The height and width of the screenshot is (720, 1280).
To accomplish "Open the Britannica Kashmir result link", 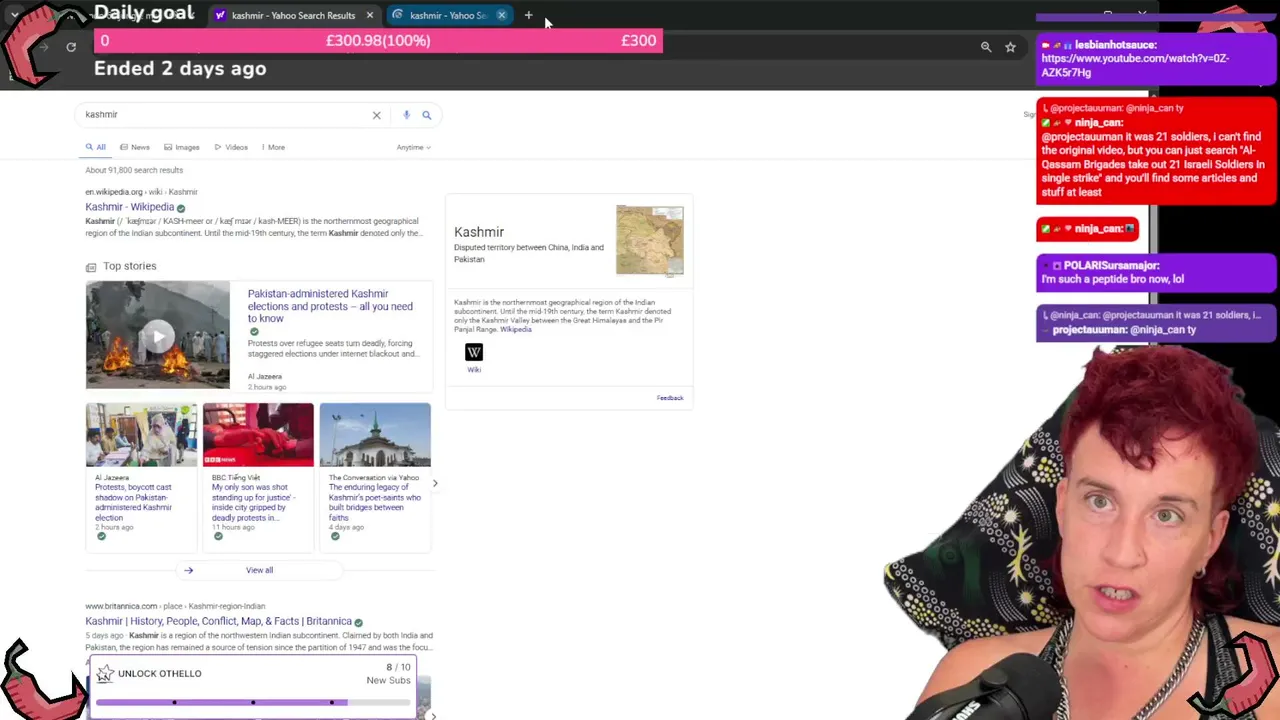I will click(x=218, y=621).
